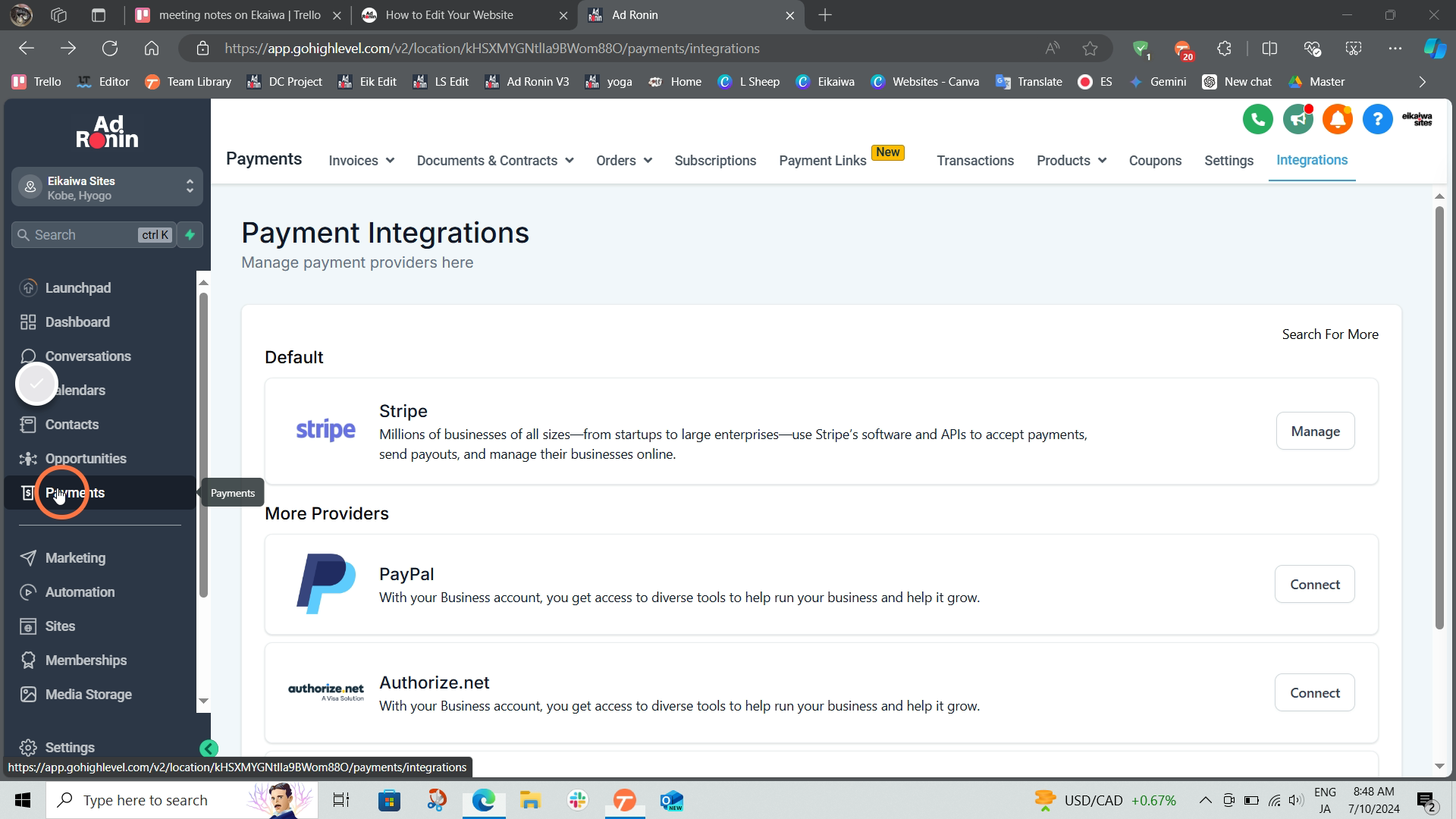Click the Eikaiwa Sites profile avatar
The image size is (1456, 819).
(x=1417, y=119)
